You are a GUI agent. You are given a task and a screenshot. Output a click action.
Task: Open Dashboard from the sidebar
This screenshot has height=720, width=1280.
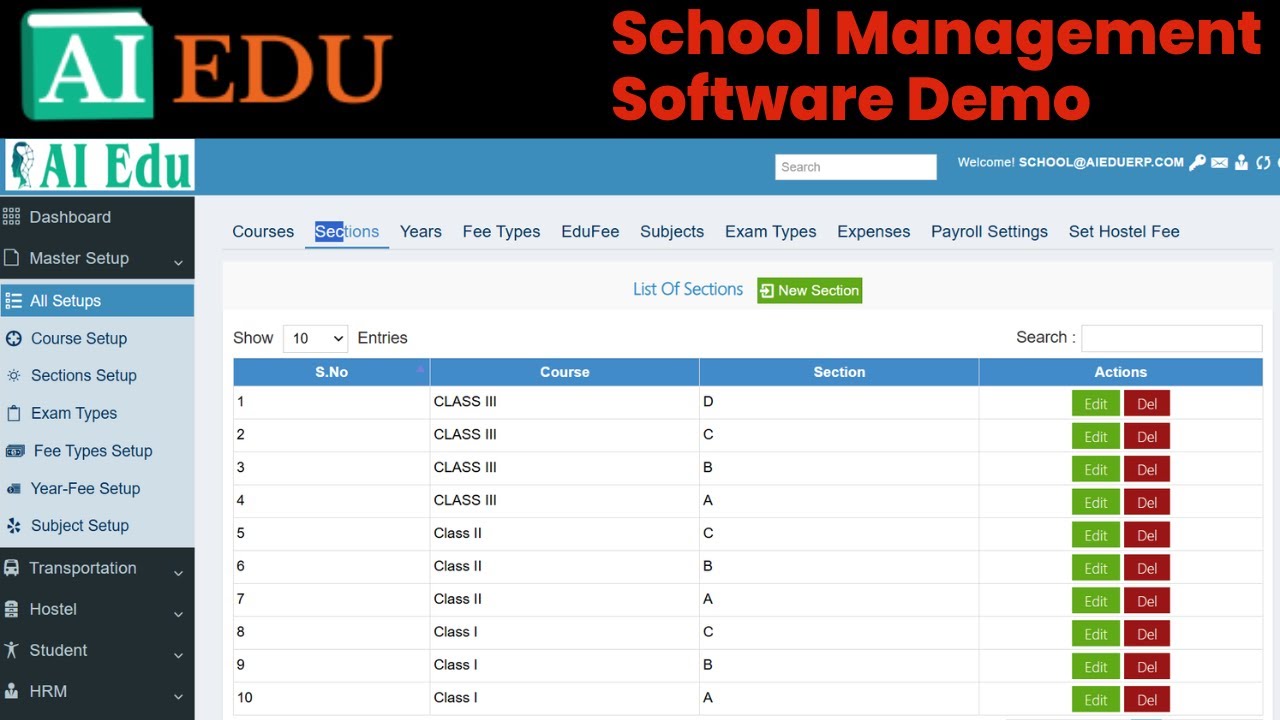click(70, 217)
